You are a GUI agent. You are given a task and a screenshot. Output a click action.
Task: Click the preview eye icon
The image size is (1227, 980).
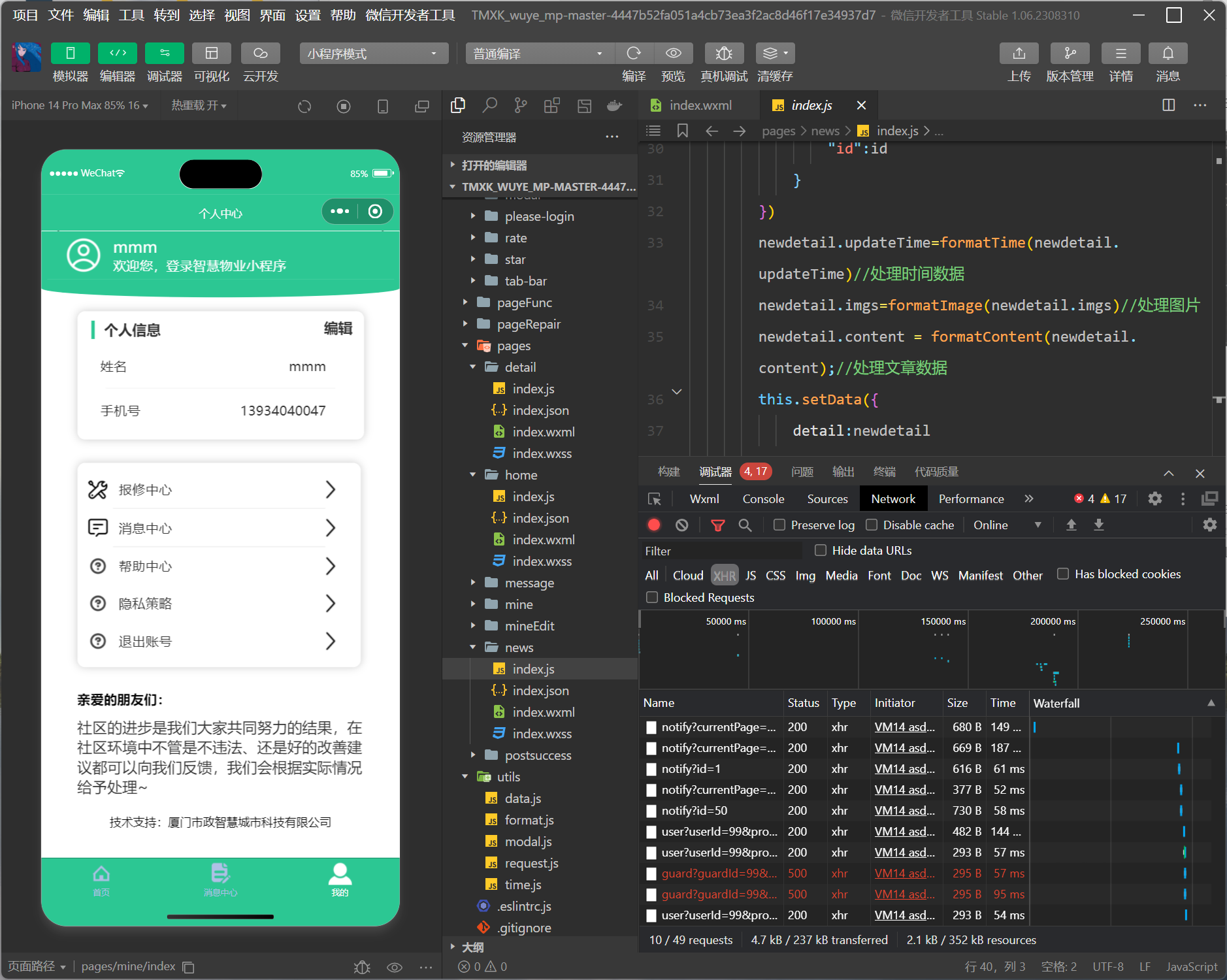[x=674, y=53]
